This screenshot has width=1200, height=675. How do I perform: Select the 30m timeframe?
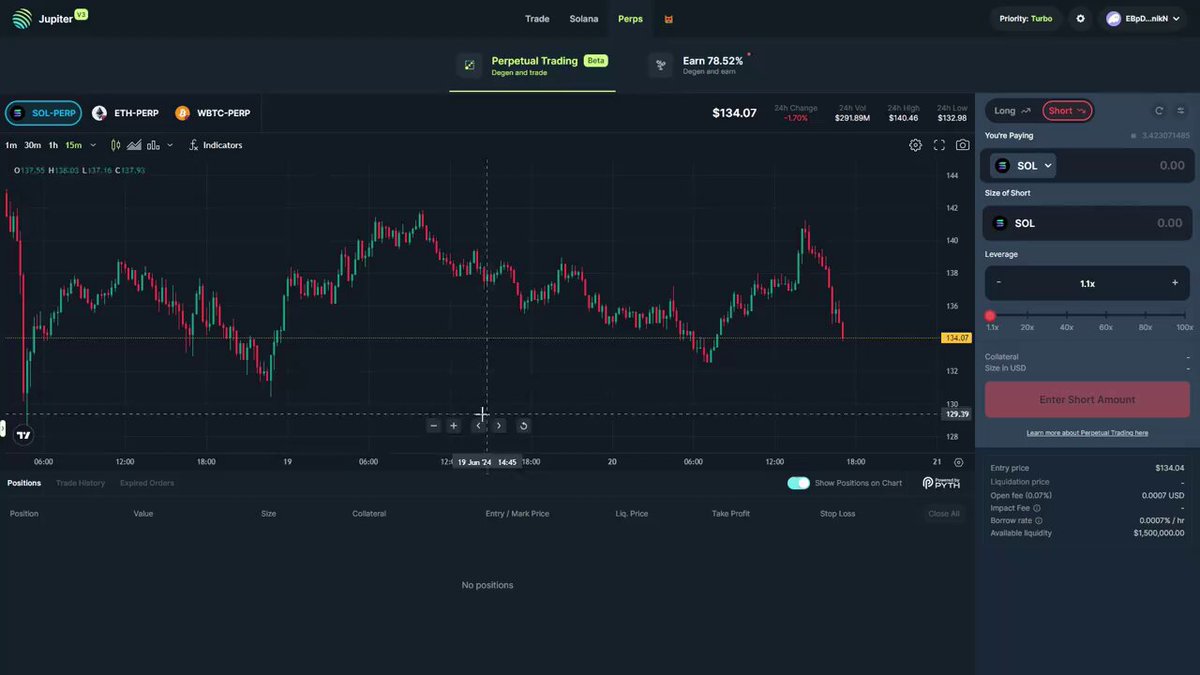tap(33, 145)
